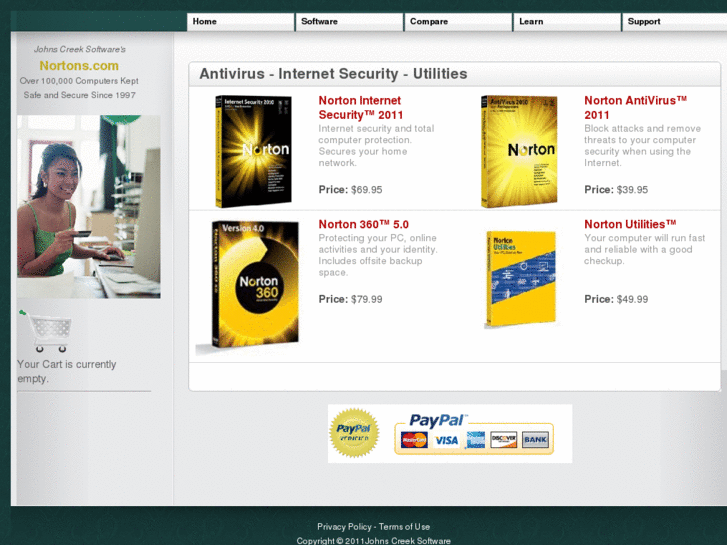
Task: Click the $79.99 price text
Action: click(366, 299)
